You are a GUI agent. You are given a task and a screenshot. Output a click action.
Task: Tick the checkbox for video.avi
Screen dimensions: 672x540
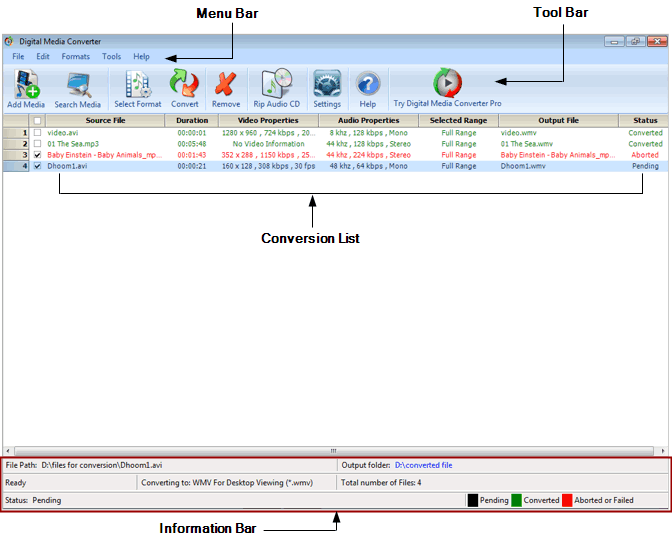[38, 132]
